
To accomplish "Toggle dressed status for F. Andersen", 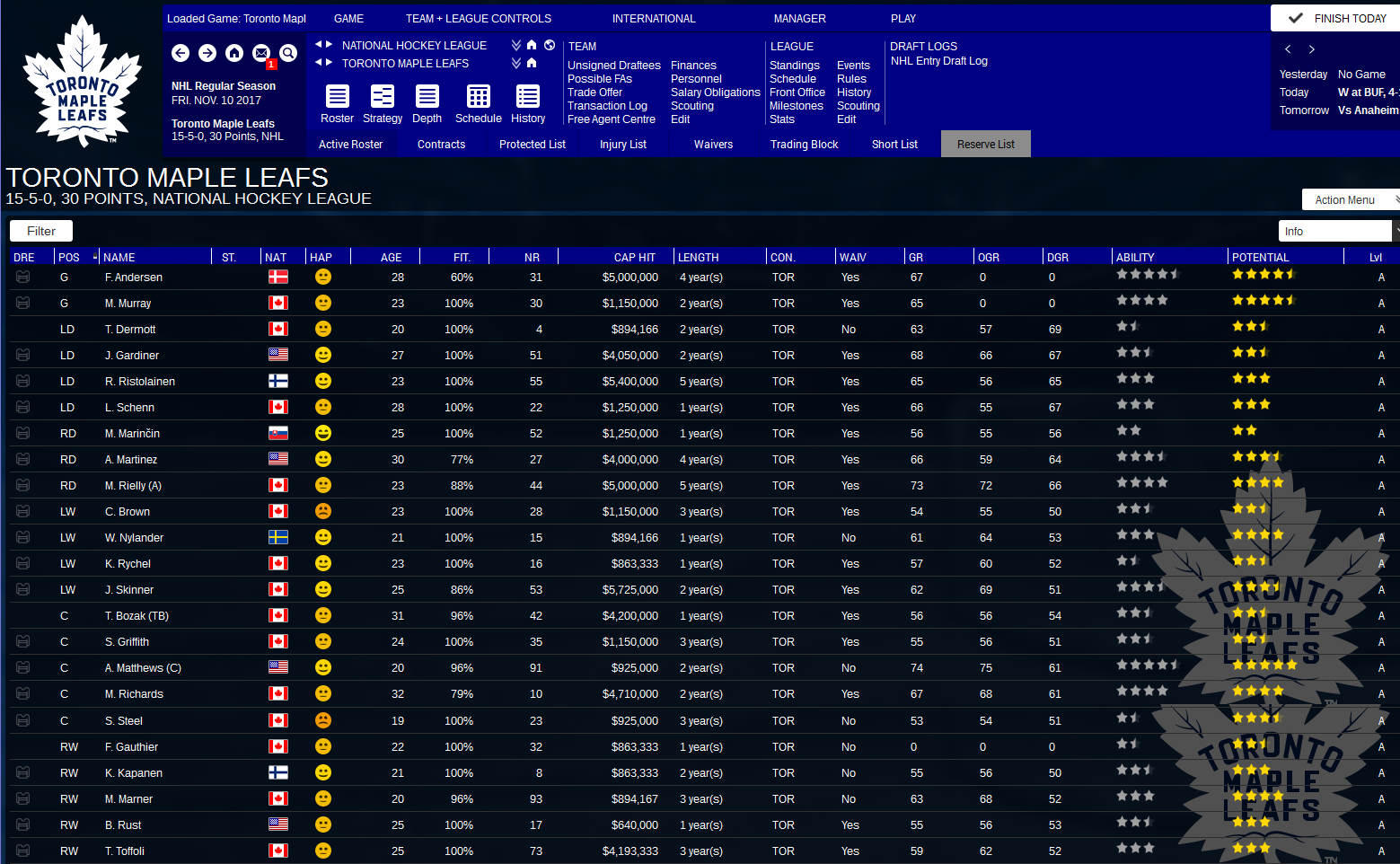I will [23, 278].
